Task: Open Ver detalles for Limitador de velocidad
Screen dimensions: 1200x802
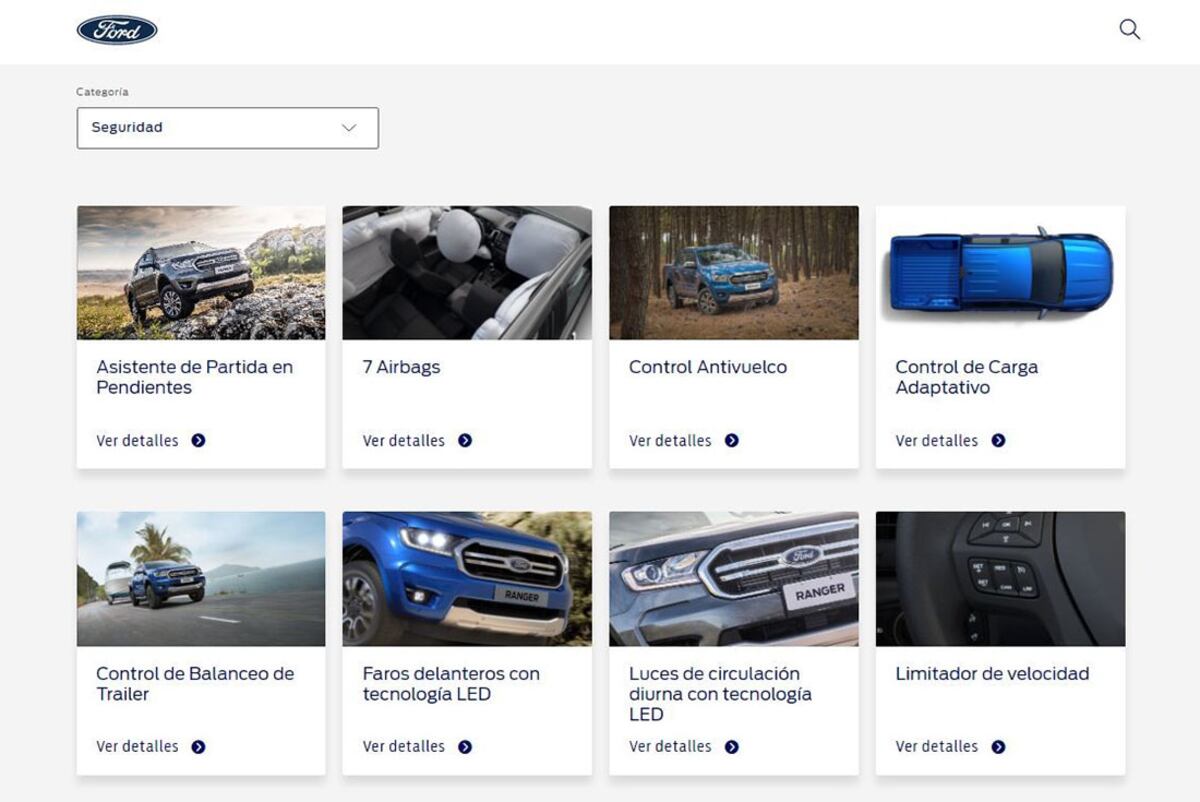Action: (937, 746)
